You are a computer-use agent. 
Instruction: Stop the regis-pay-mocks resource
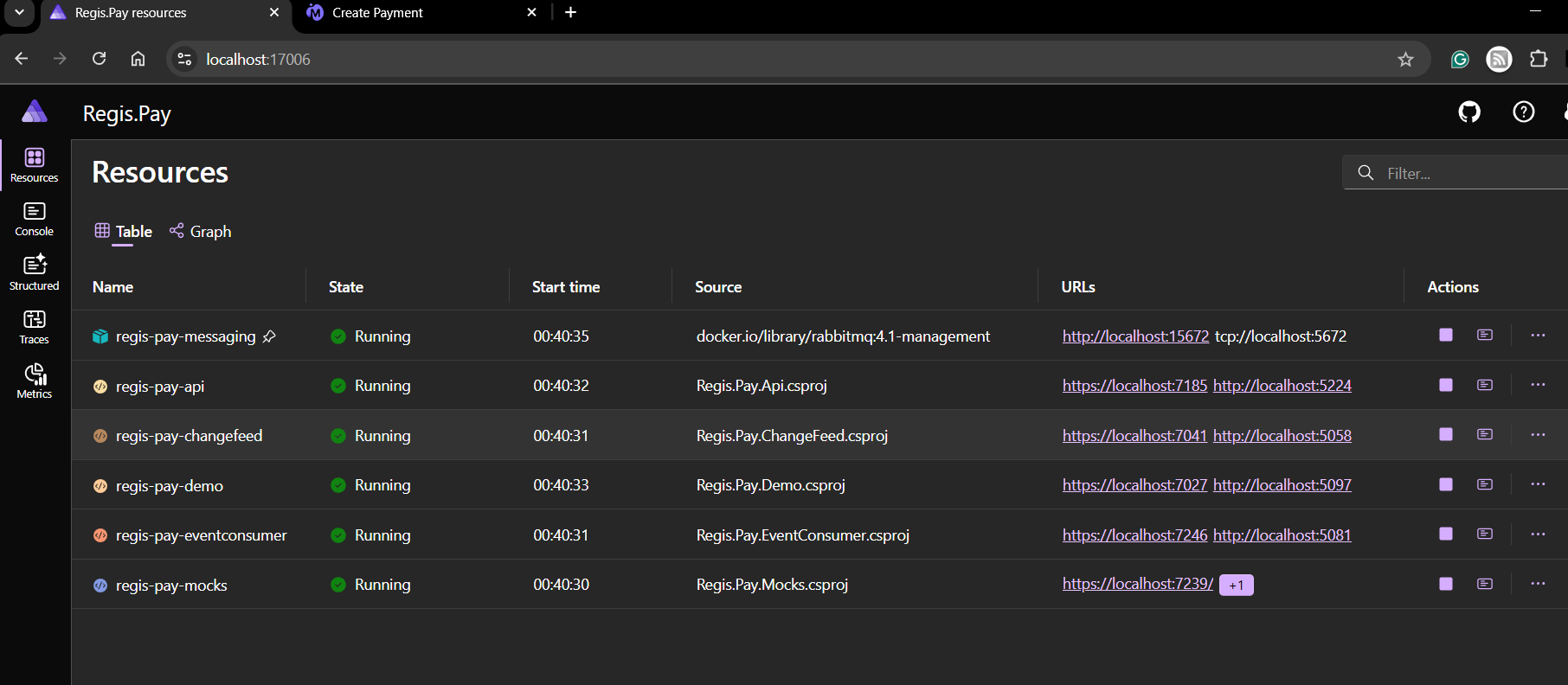point(1446,584)
